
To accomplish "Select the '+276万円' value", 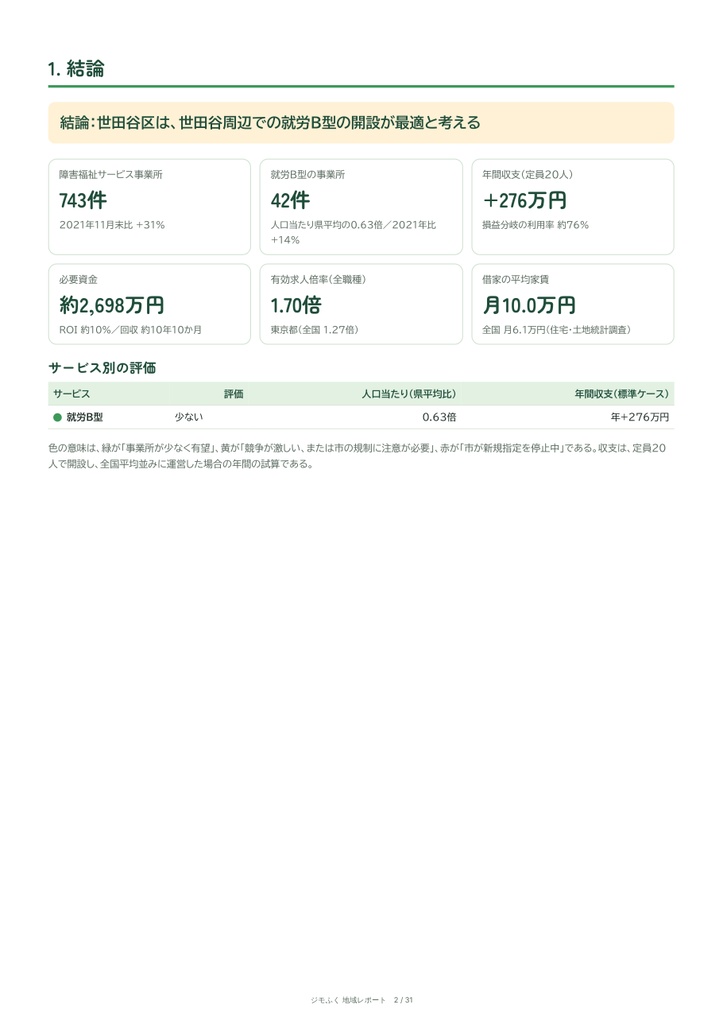I will point(524,200).
